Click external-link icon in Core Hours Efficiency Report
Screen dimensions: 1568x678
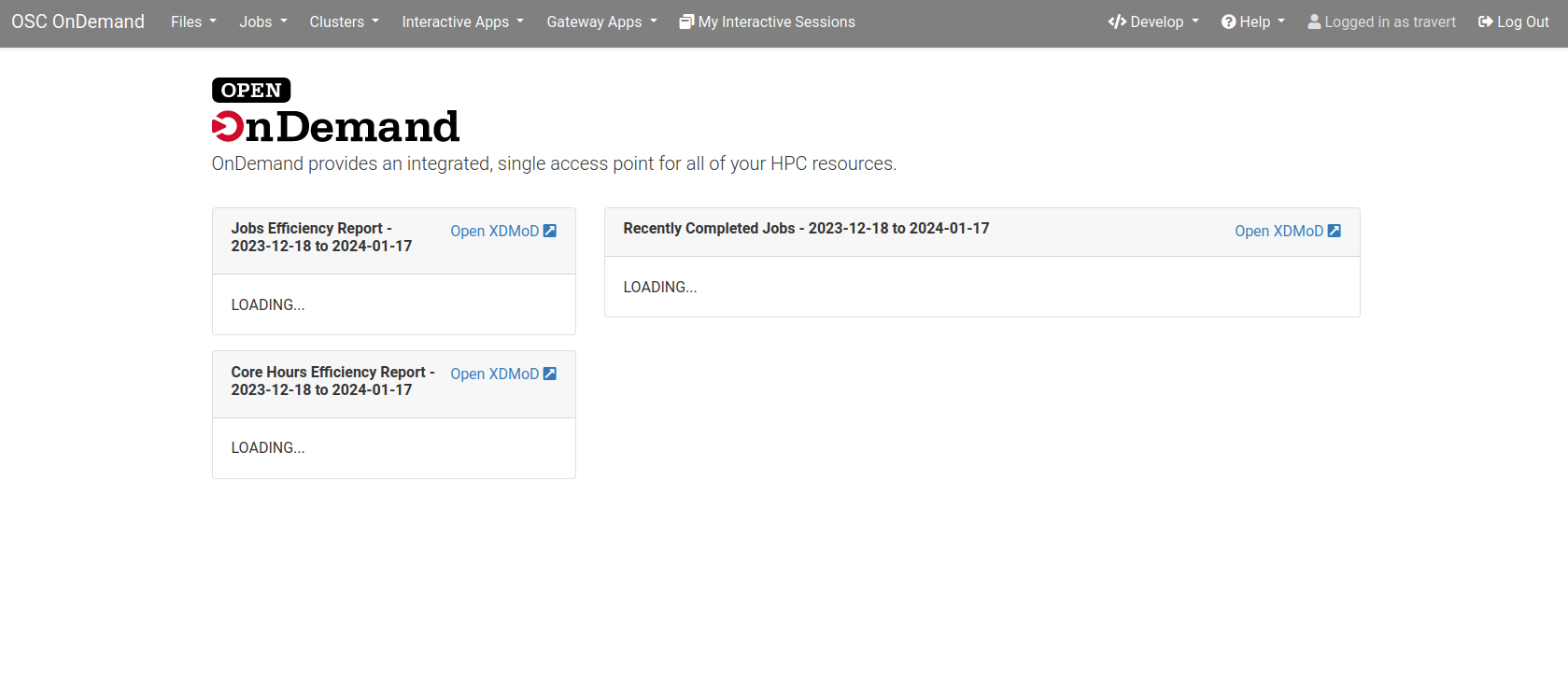pos(550,374)
